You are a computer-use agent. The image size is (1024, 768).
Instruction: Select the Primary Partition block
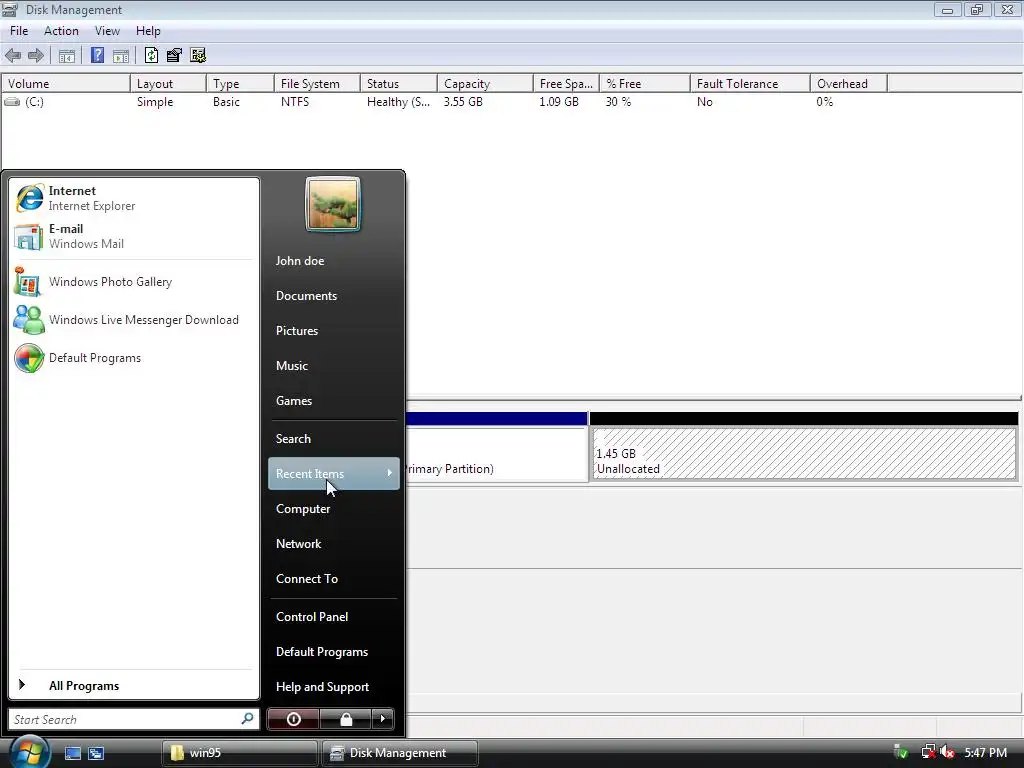[496, 454]
